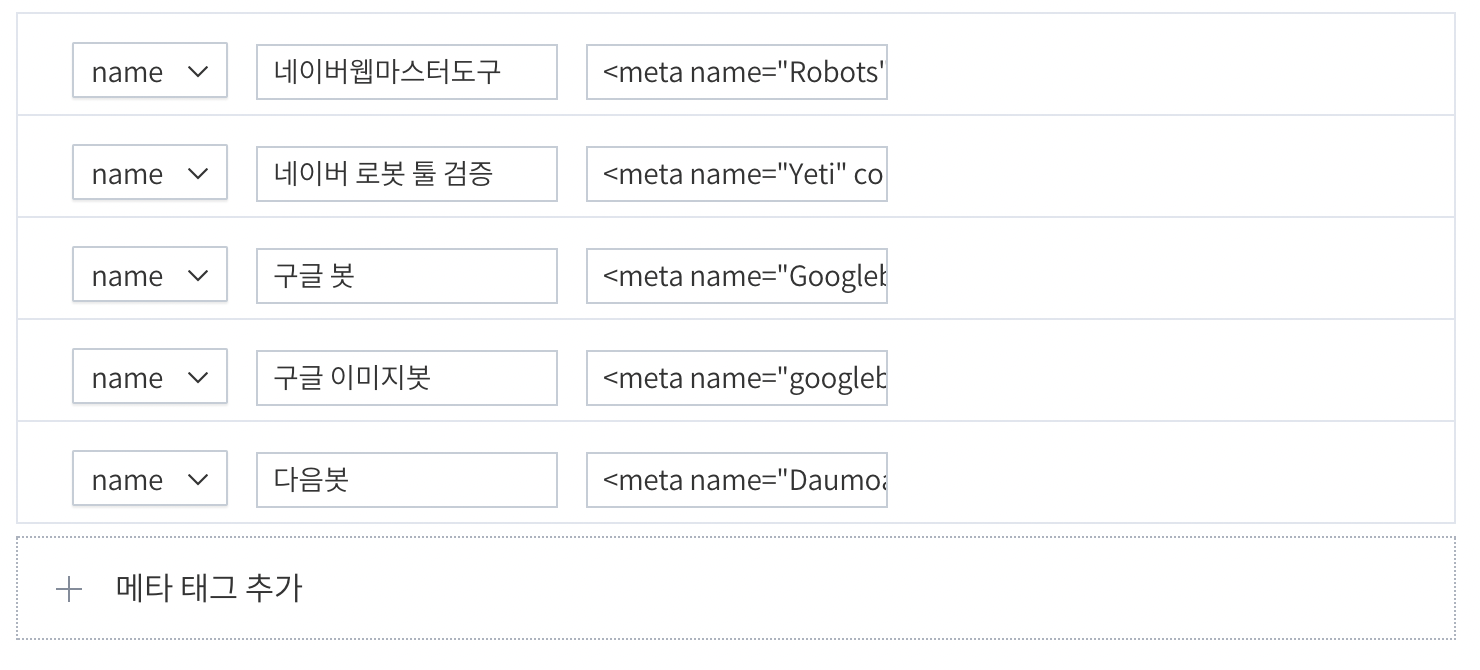
Task: Expand the name dropdown beside 네이버 로봇 툴 검증
Action: click(x=150, y=174)
